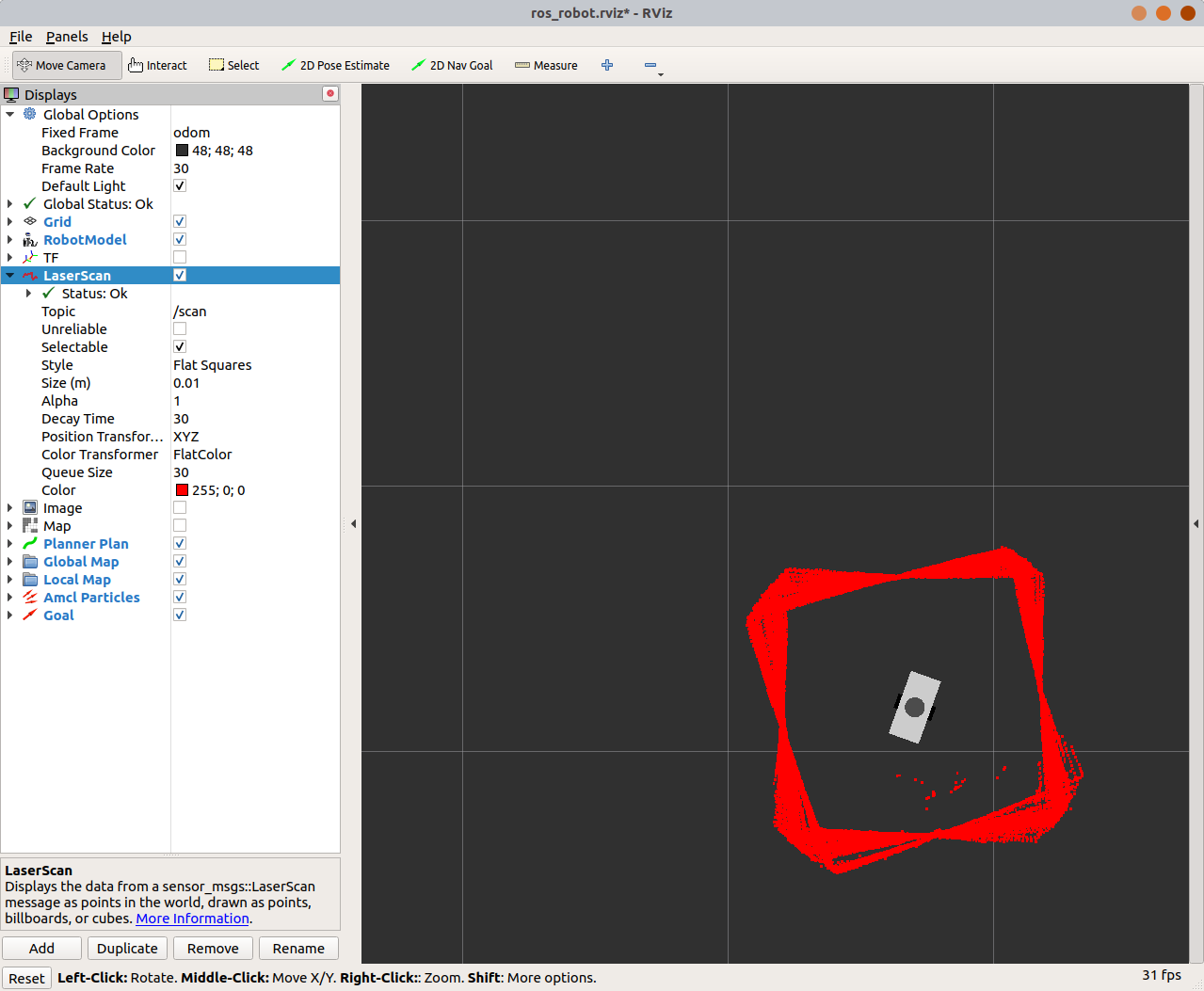The image size is (1204, 991).
Task: Open the Help menu
Action: point(117,37)
